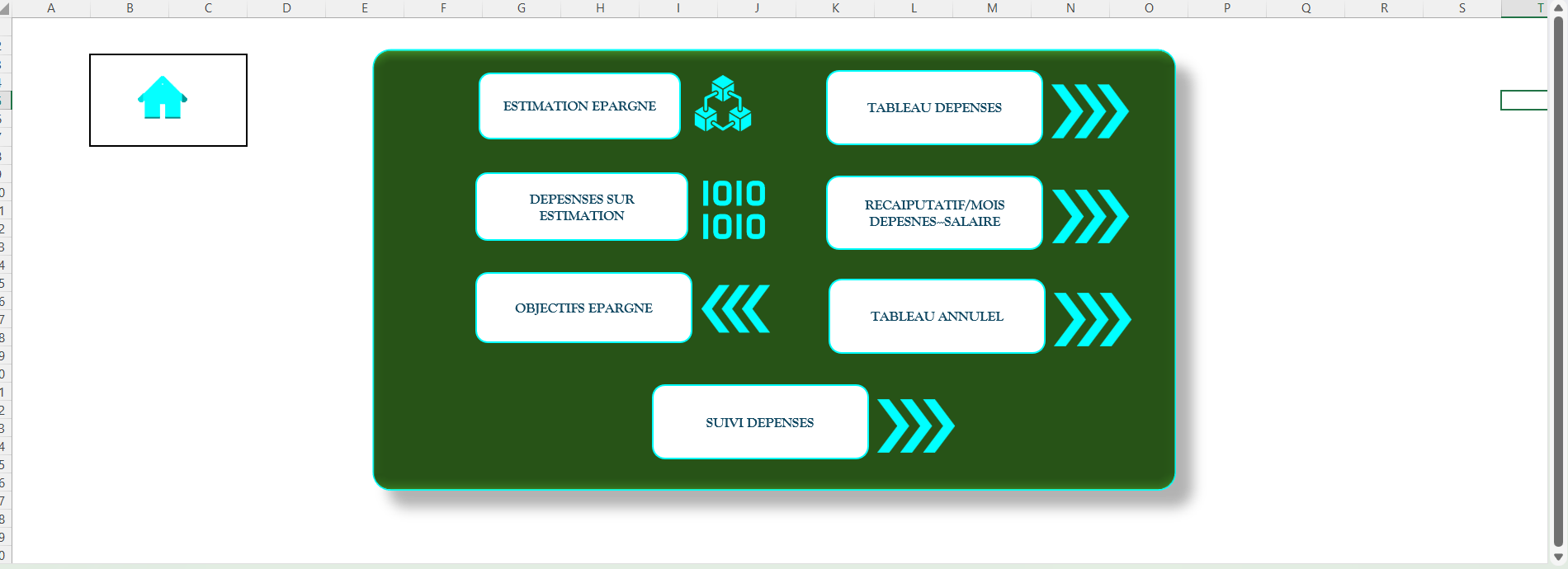Click the select-all corner triangle

click(6, 8)
